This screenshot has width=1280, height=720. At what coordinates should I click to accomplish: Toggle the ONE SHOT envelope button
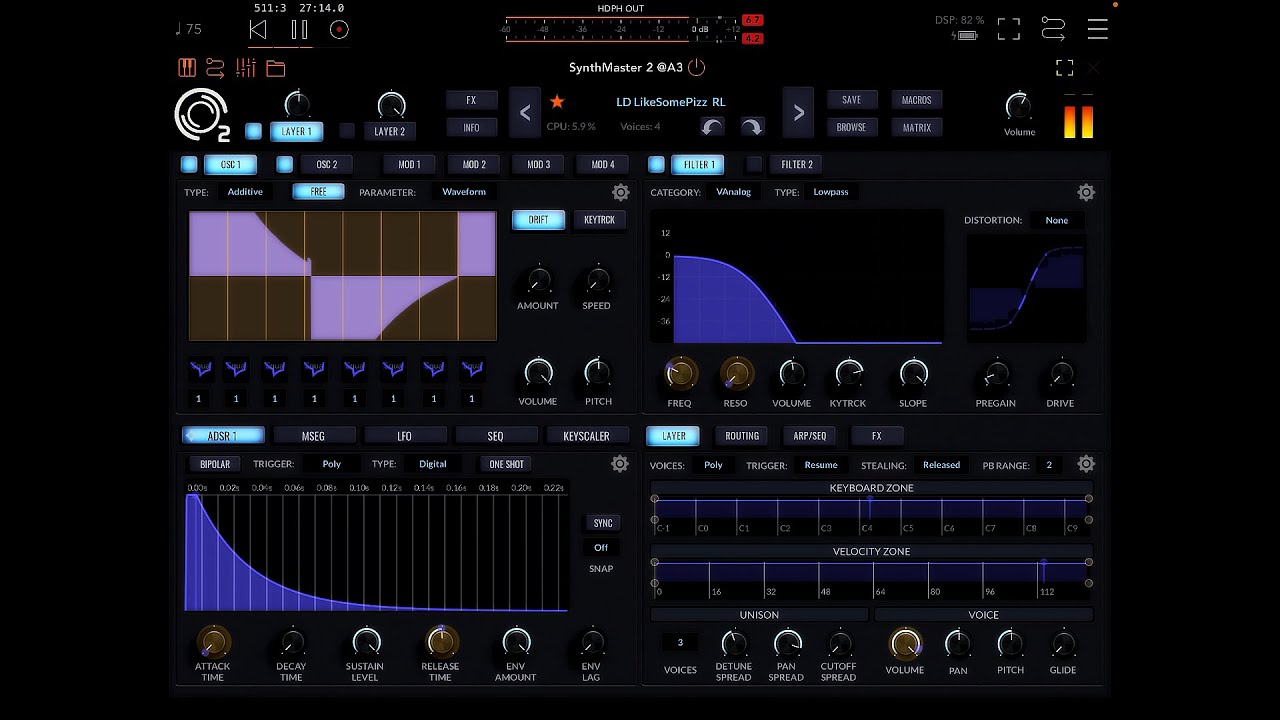pos(506,464)
